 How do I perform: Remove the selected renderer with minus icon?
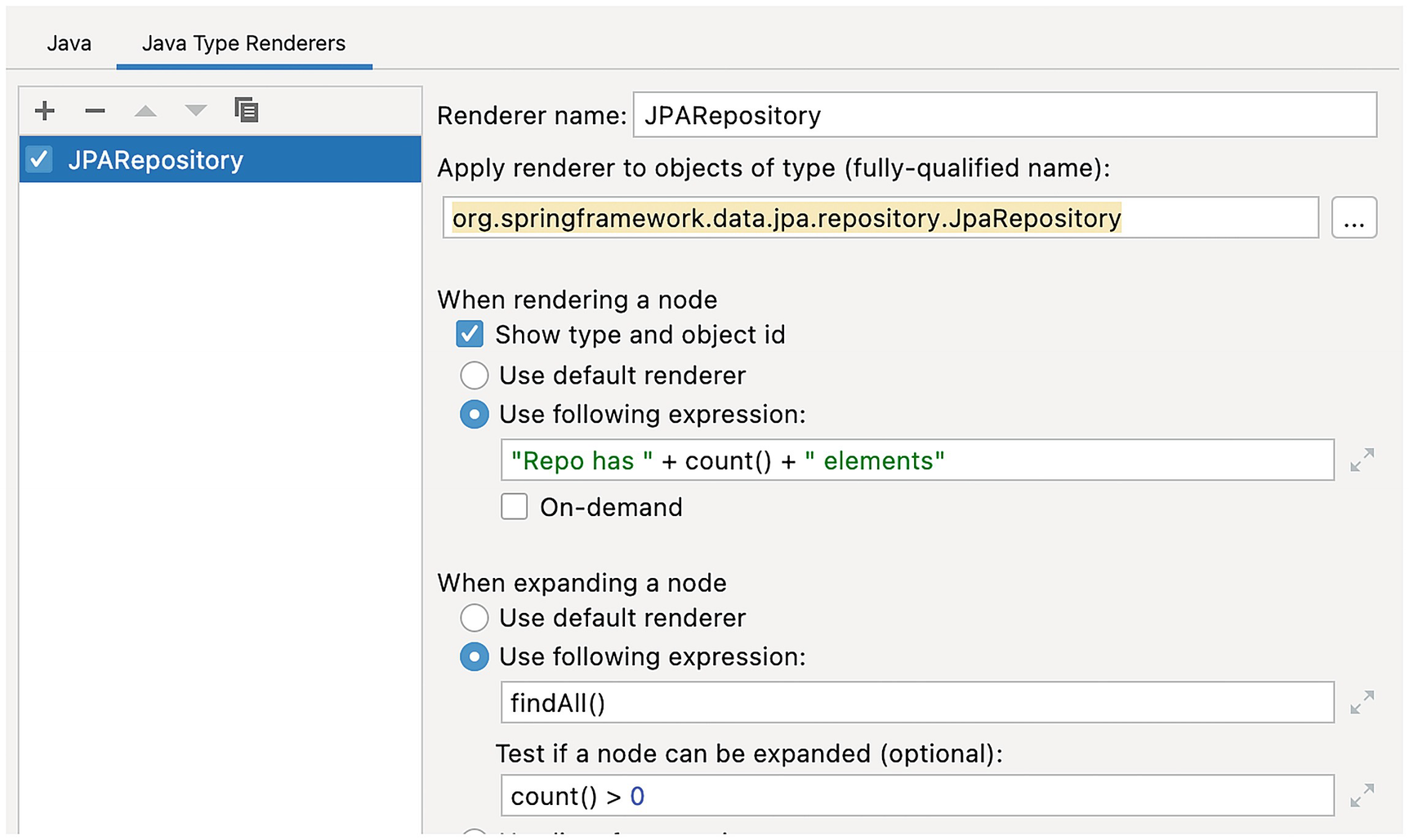[x=95, y=110]
